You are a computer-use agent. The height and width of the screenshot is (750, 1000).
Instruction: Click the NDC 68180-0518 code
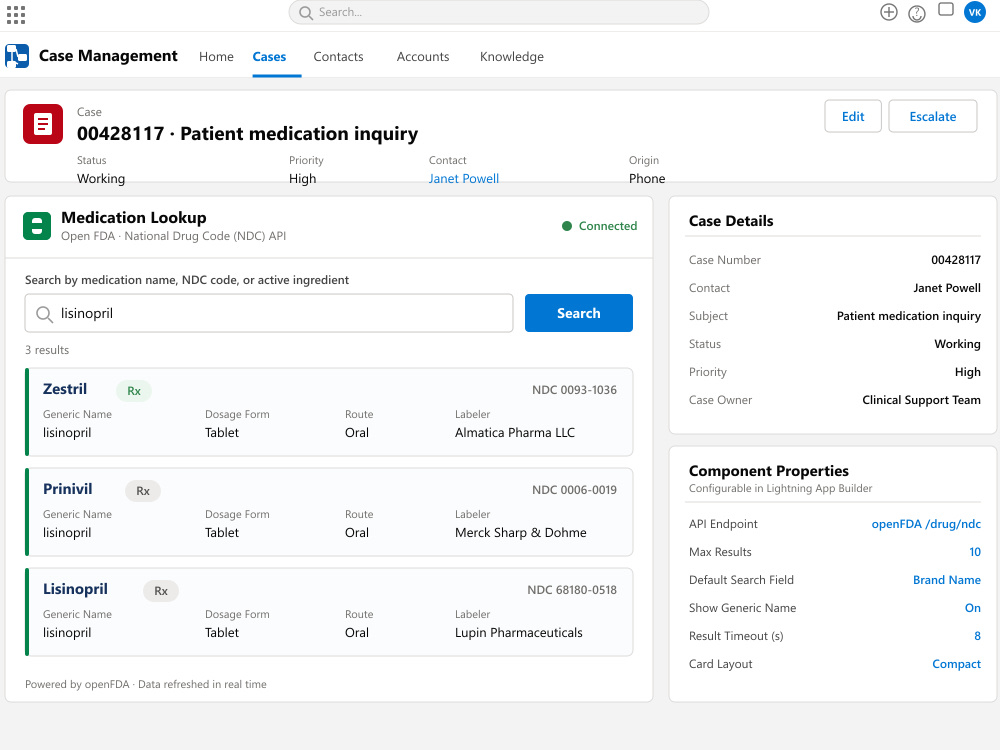coord(571,590)
